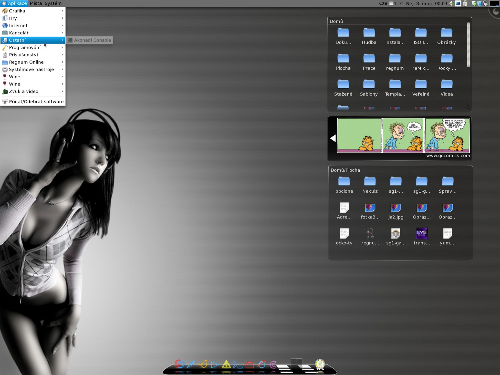Open the Systém menu in the top panel
Screen dimensions: 500x375
(x=52, y=3)
